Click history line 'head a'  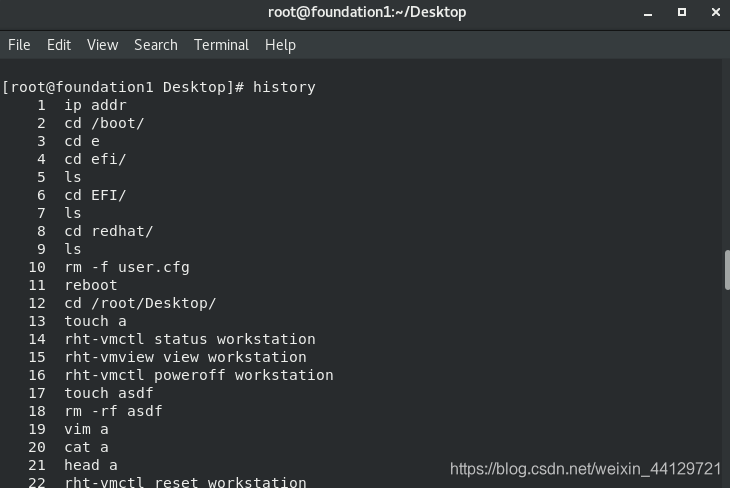91,465
